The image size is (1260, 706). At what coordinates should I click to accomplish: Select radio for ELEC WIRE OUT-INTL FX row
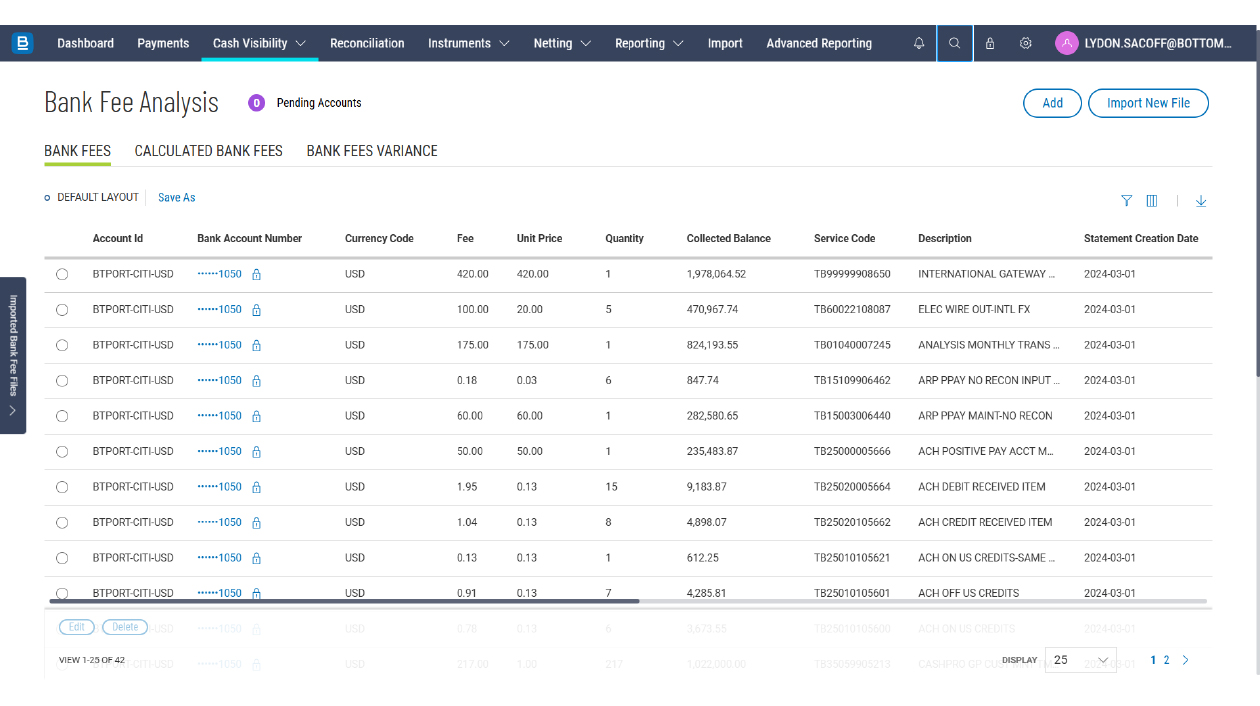point(62,310)
